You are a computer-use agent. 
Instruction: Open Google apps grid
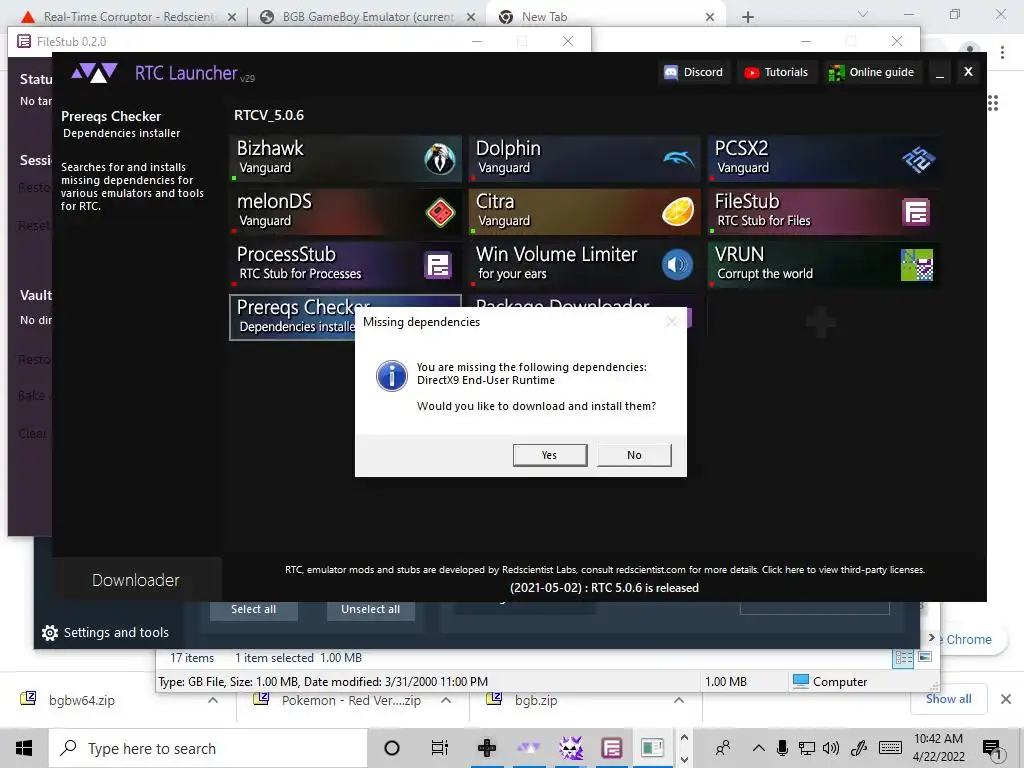coord(993,103)
